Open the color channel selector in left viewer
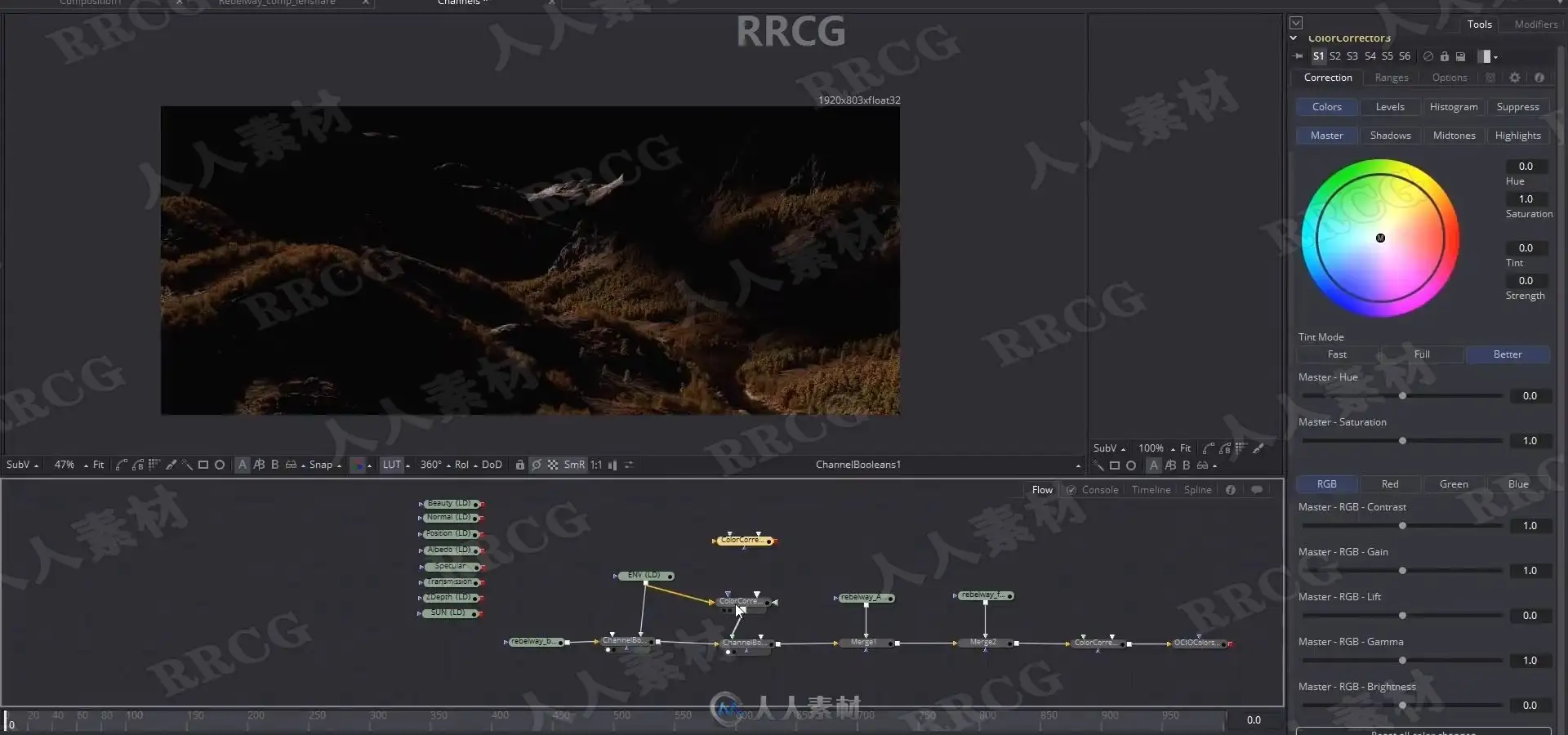 pos(360,465)
